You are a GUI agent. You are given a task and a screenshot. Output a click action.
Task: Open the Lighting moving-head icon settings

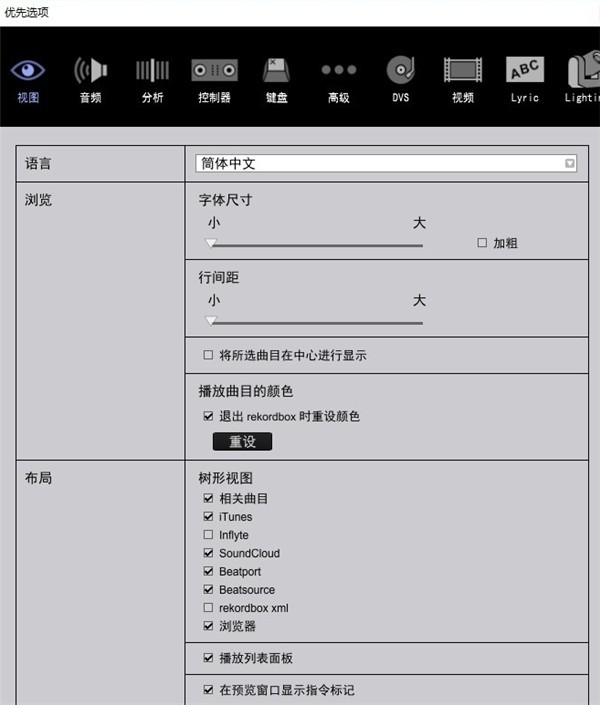(x=582, y=77)
